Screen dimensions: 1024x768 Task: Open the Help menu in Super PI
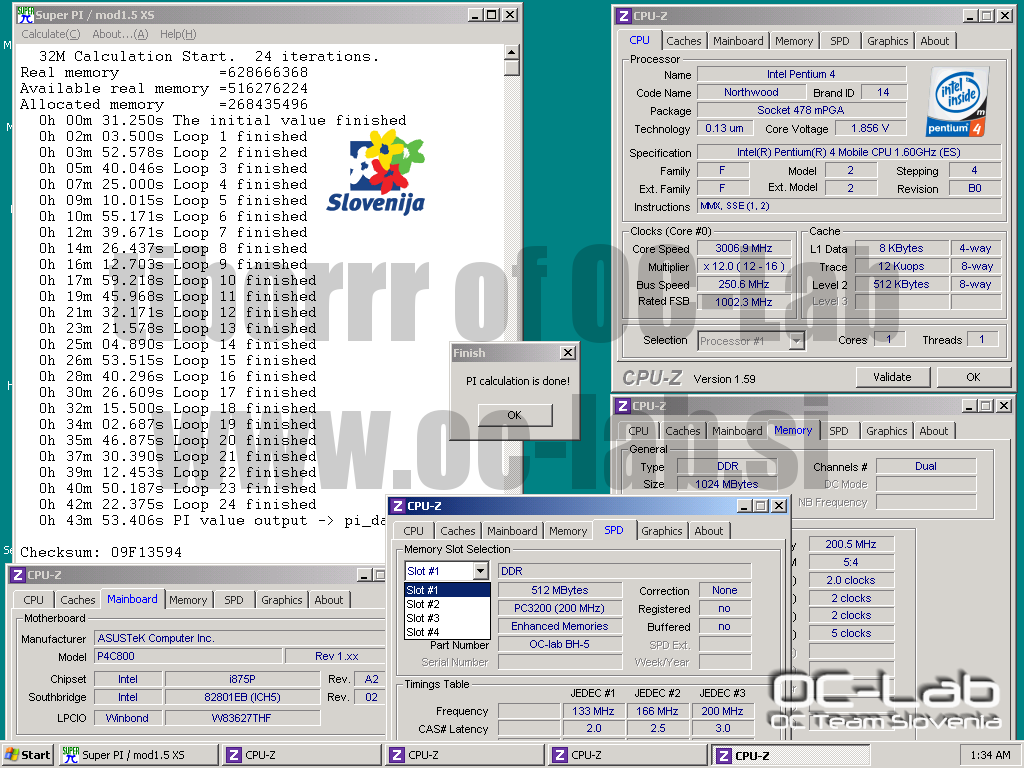[178, 34]
